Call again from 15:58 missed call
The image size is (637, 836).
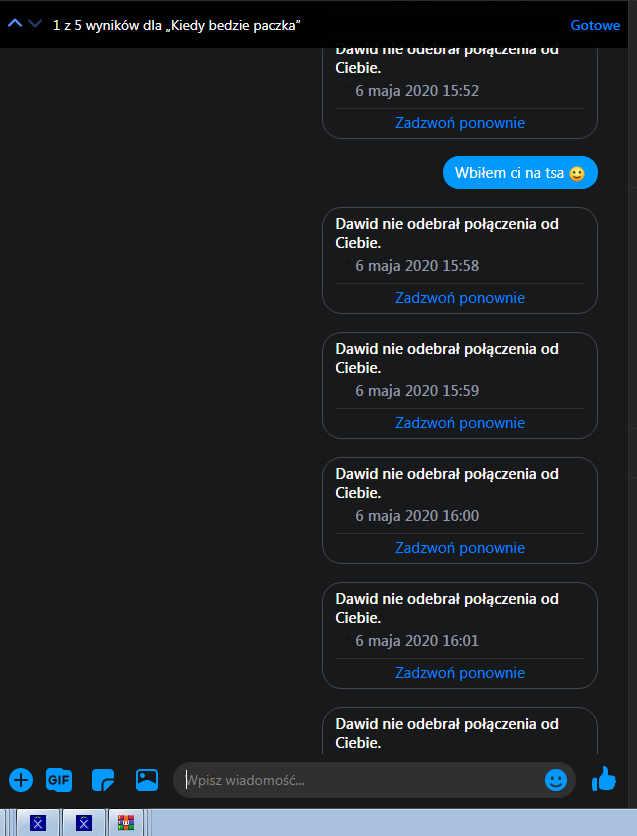tap(459, 298)
